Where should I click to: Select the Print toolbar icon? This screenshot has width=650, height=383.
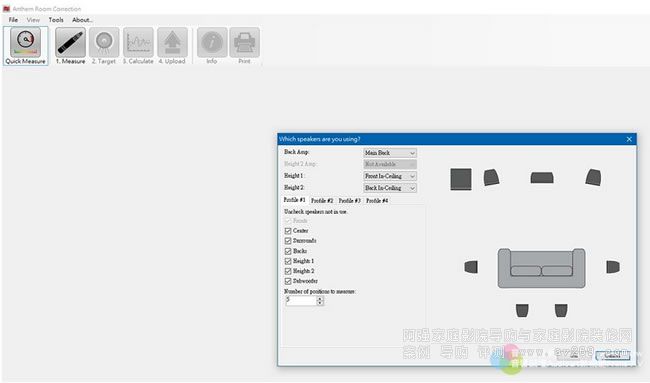pyautogui.click(x=244, y=42)
